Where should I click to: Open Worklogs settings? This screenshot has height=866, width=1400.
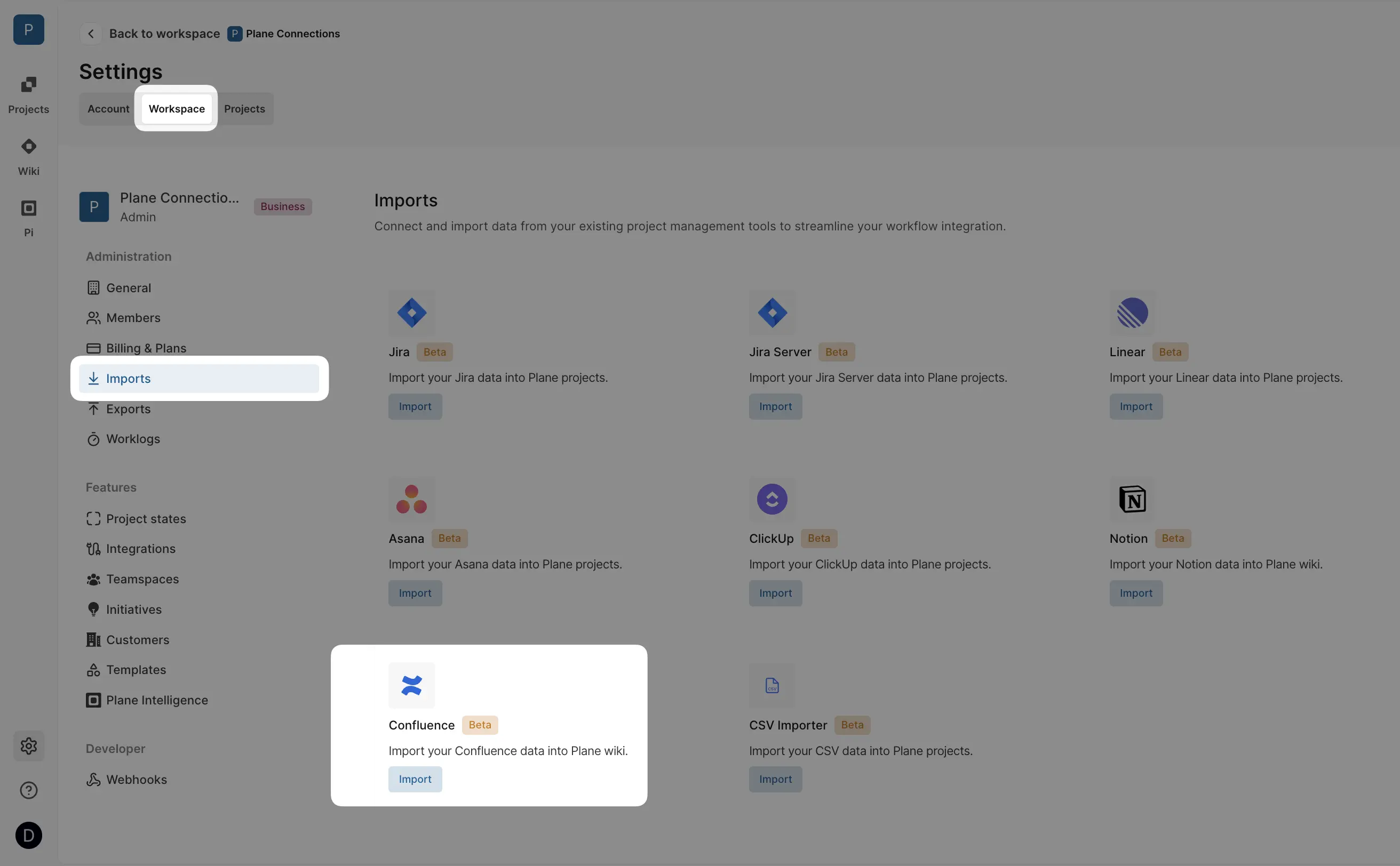(x=199, y=439)
